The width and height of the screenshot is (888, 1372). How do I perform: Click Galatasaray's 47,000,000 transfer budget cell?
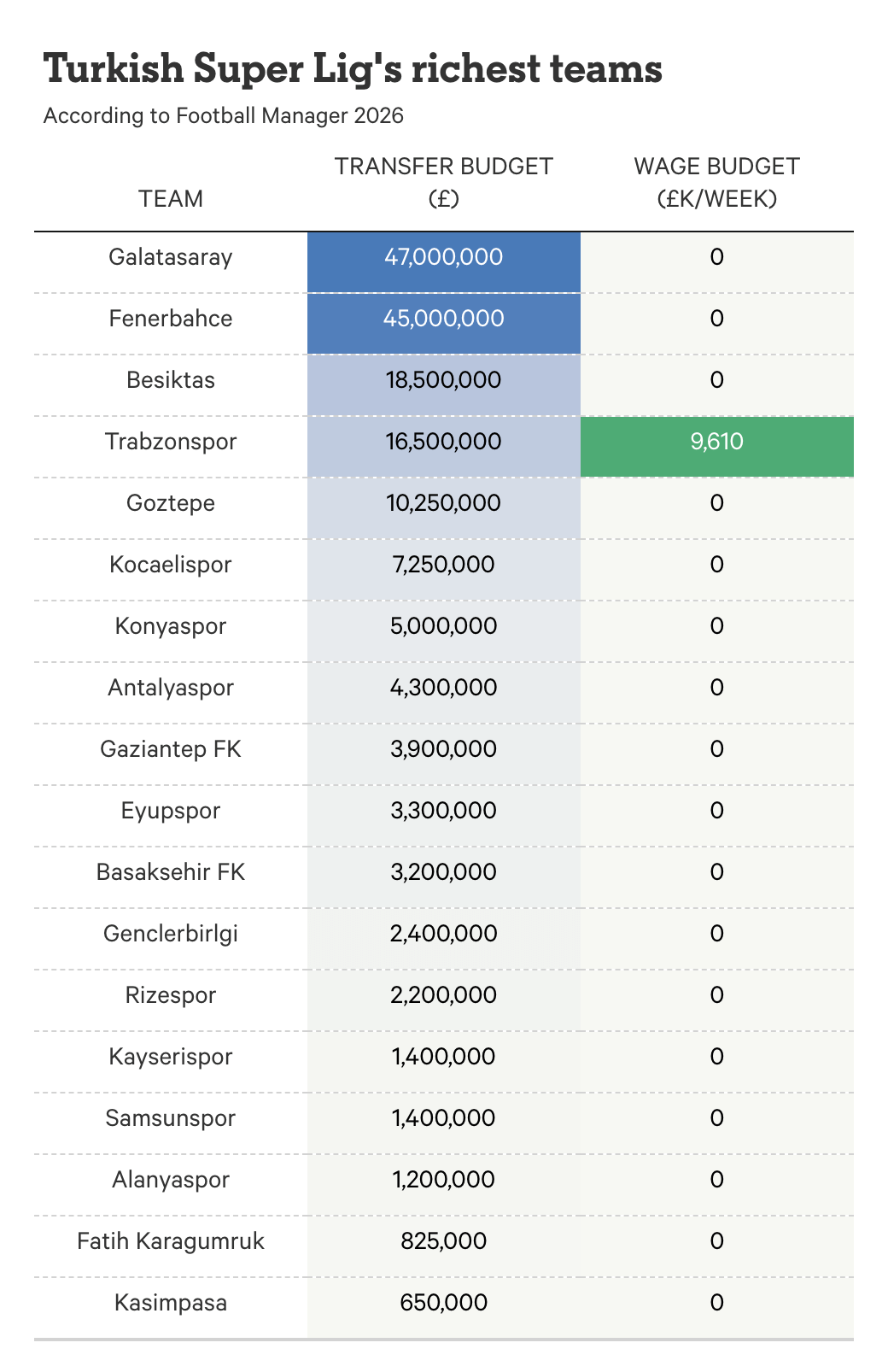pyautogui.click(x=443, y=257)
